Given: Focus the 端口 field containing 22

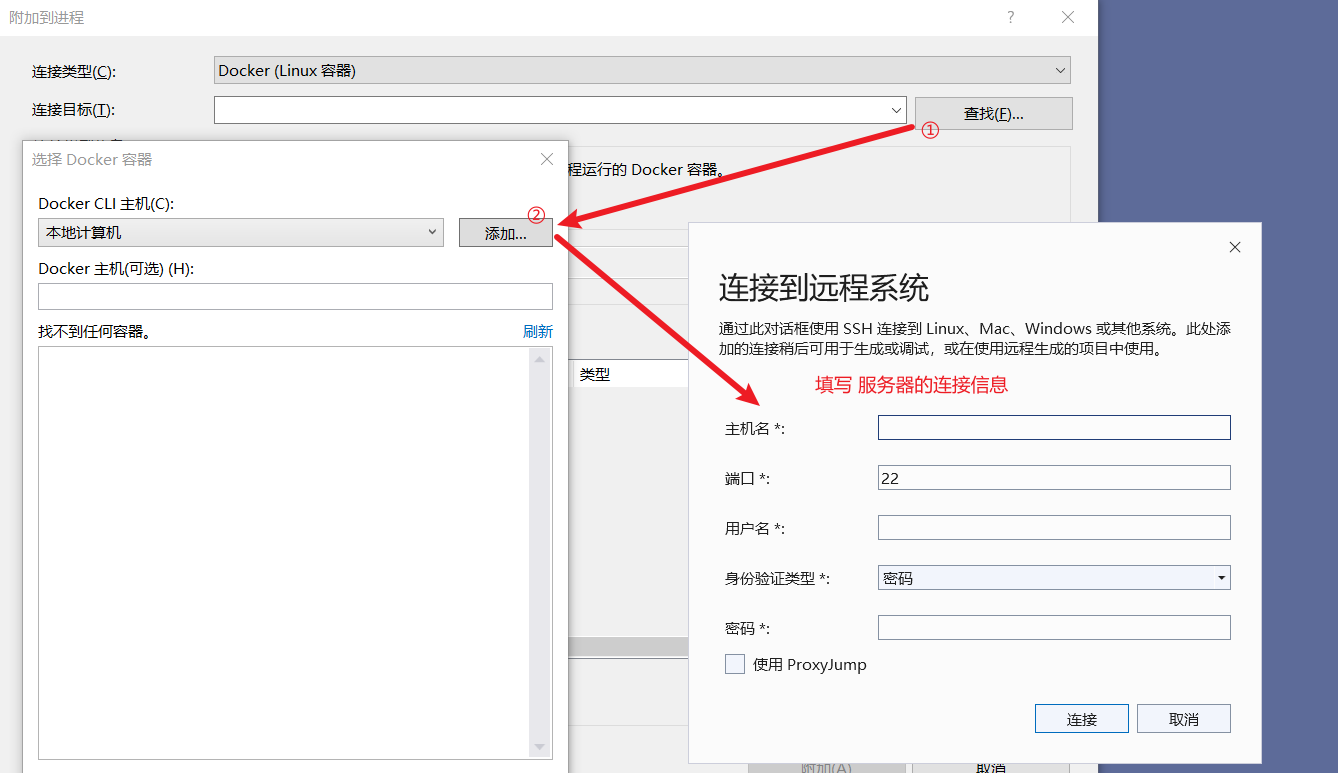Looking at the screenshot, I should tap(1054, 478).
